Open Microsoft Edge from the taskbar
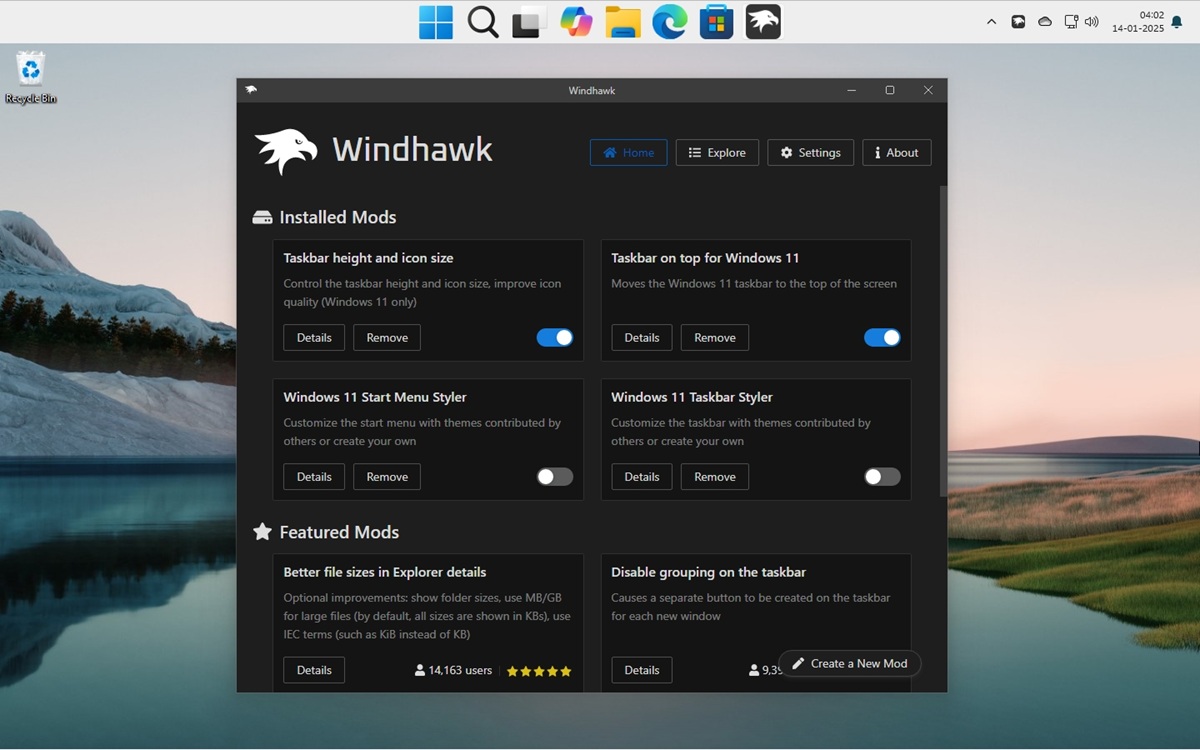This screenshot has width=1200, height=750. pyautogui.click(x=669, y=21)
